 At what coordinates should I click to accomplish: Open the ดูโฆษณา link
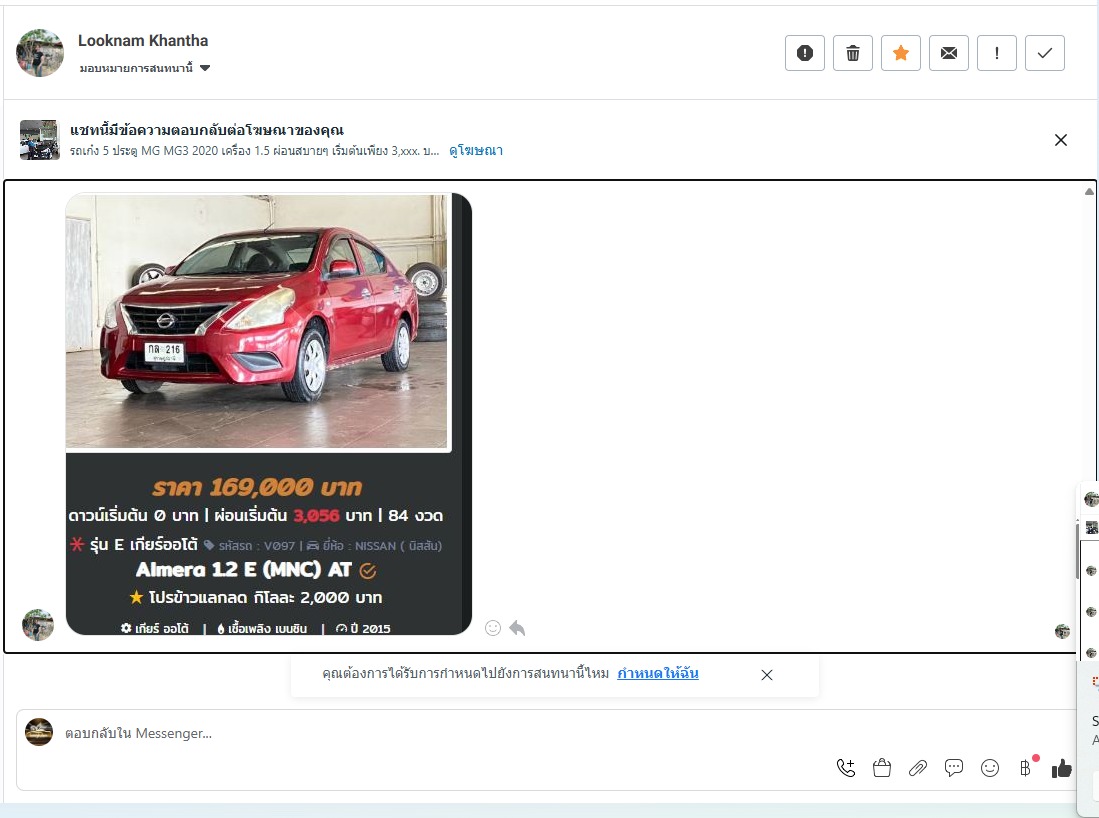pyautogui.click(x=476, y=150)
